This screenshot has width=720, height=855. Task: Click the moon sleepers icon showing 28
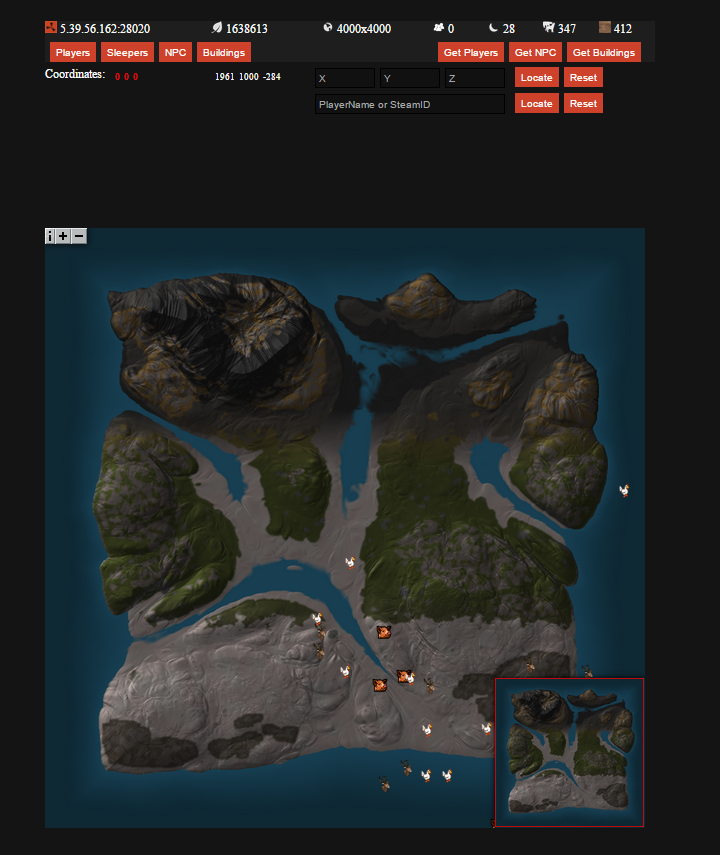493,27
